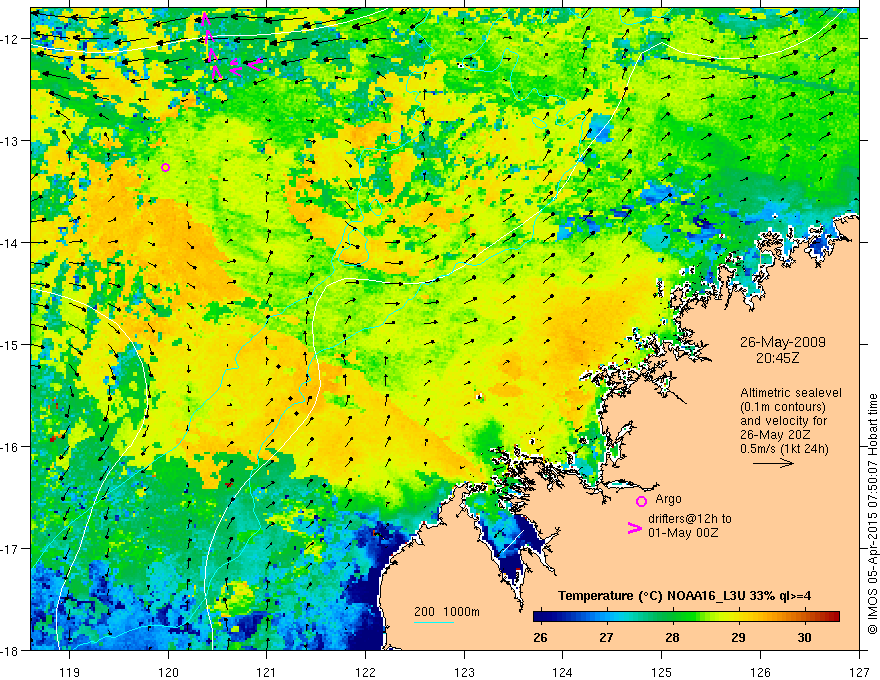Click longitude axis label 123
The height and width of the screenshot is (680, 880).
pos(464,672)
